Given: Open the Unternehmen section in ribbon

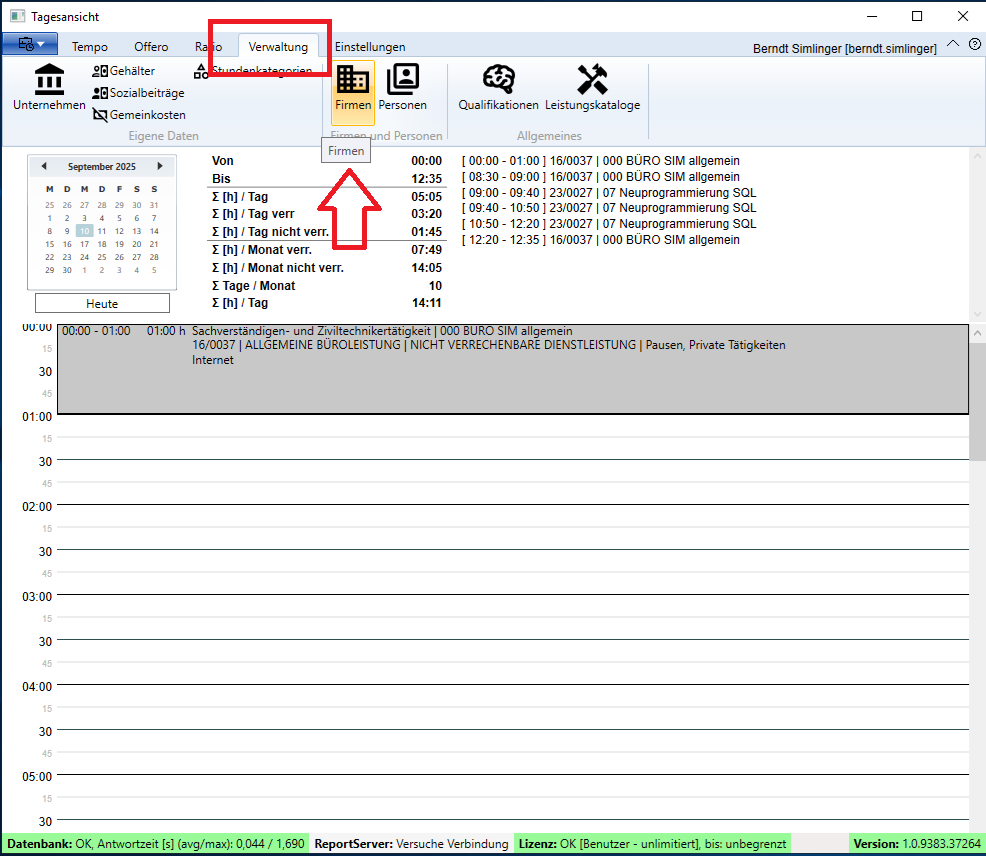Looking at the screenshot, I should pos(49,87).
